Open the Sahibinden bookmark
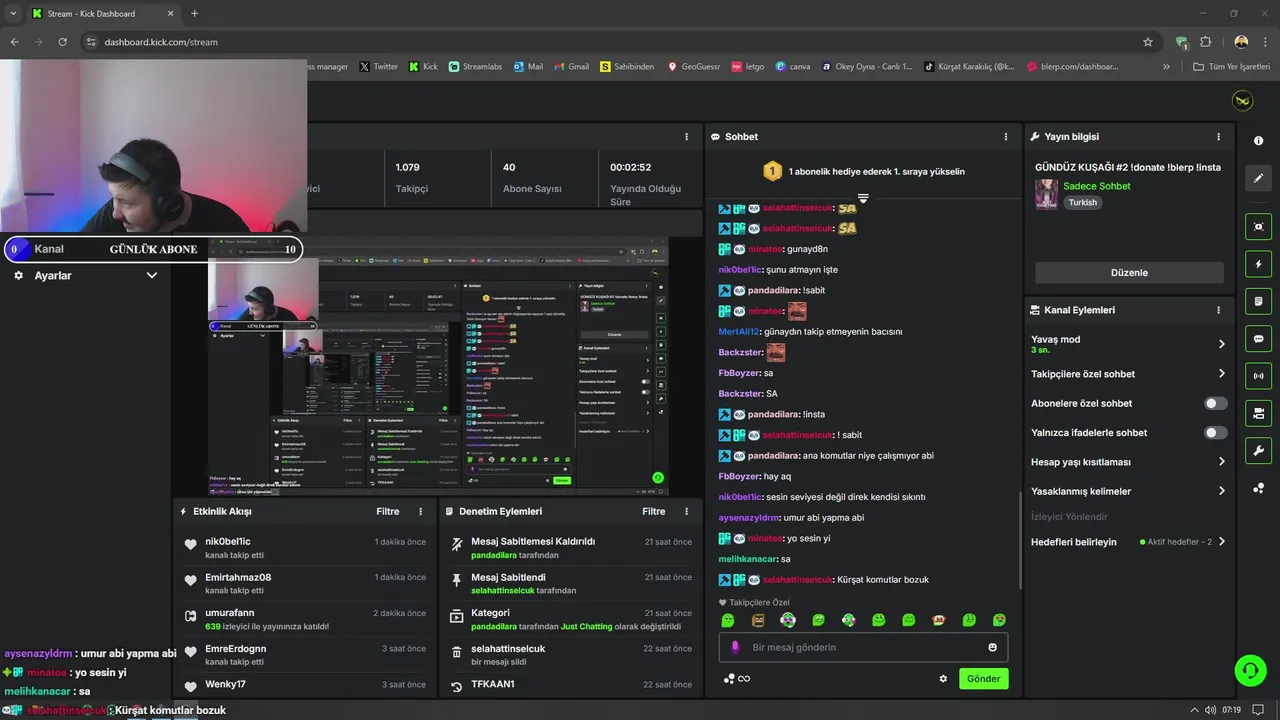The height and width of the screenshot is (720, 1280). (627, 67)
